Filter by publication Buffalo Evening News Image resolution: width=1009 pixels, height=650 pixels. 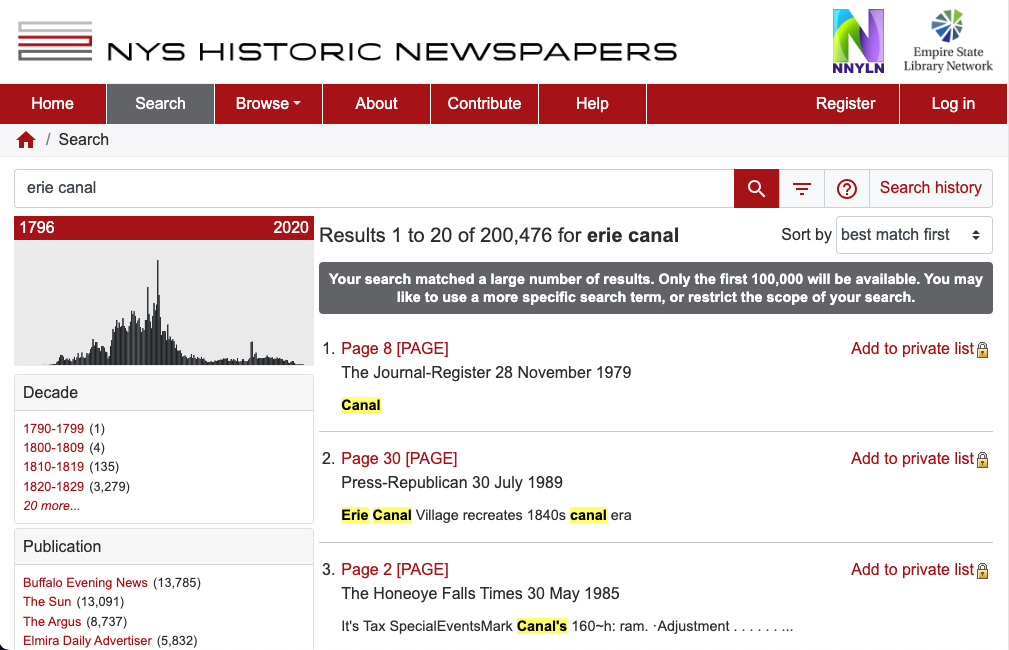(86, 583)
